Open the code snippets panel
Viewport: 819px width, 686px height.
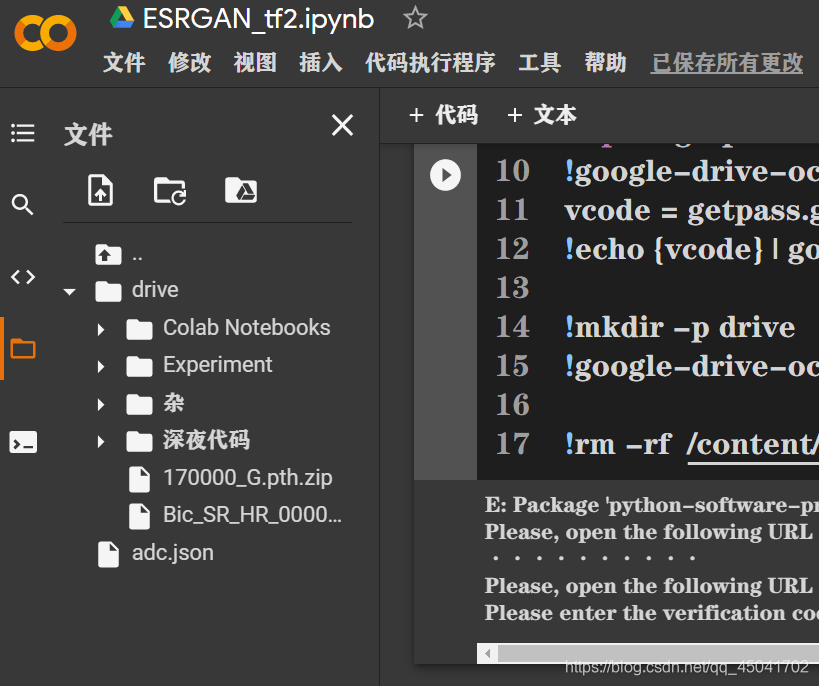coord(23,276)
